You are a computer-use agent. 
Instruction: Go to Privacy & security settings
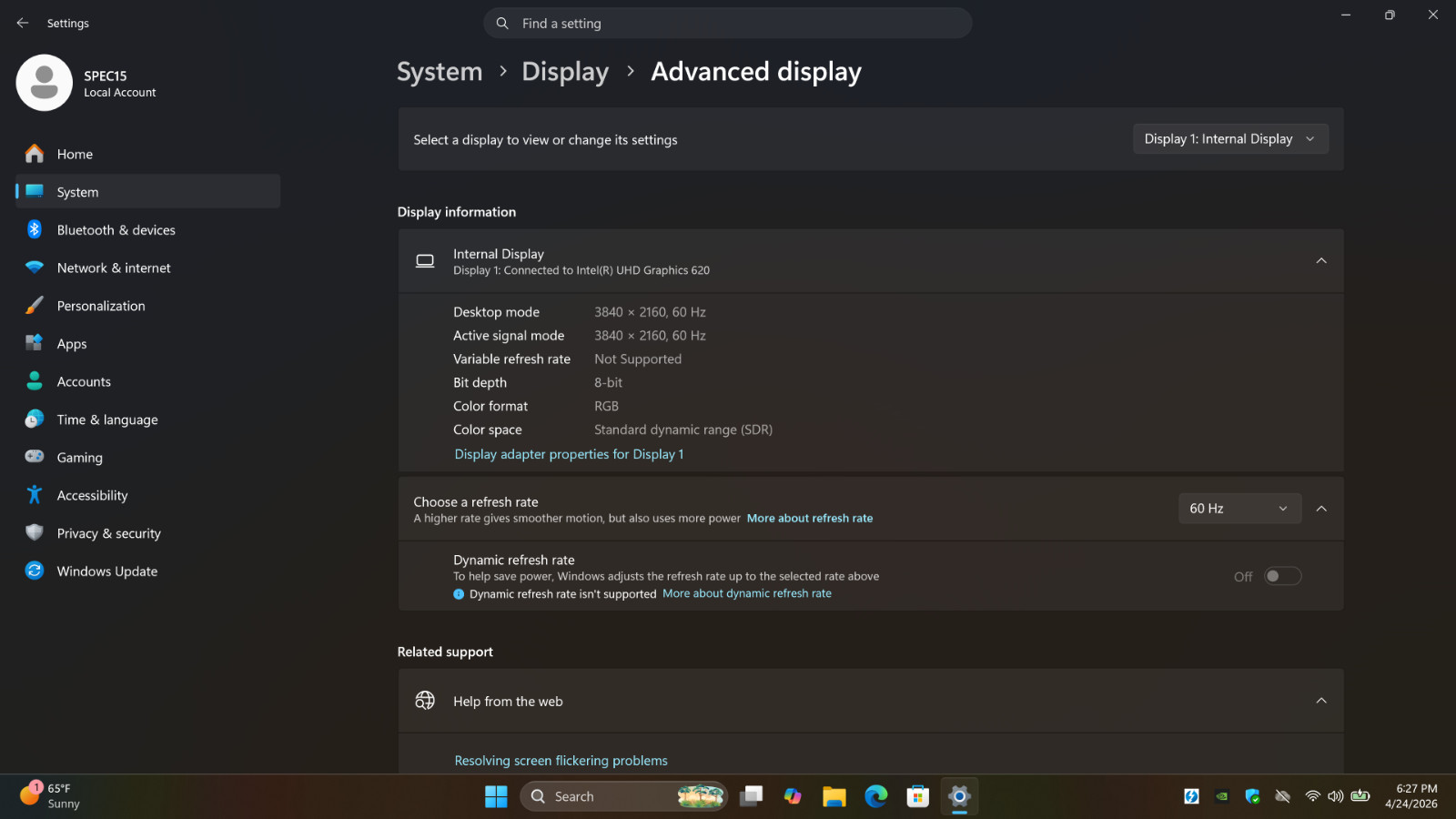pos(148,533)
